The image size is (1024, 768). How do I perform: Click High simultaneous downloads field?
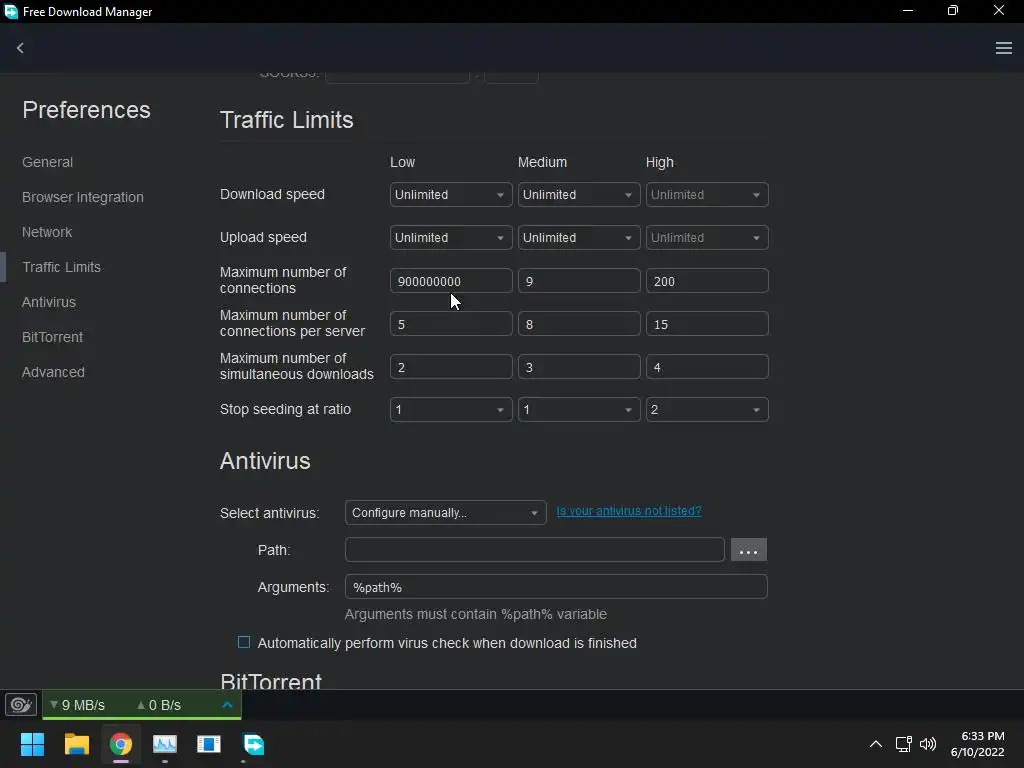707,367
